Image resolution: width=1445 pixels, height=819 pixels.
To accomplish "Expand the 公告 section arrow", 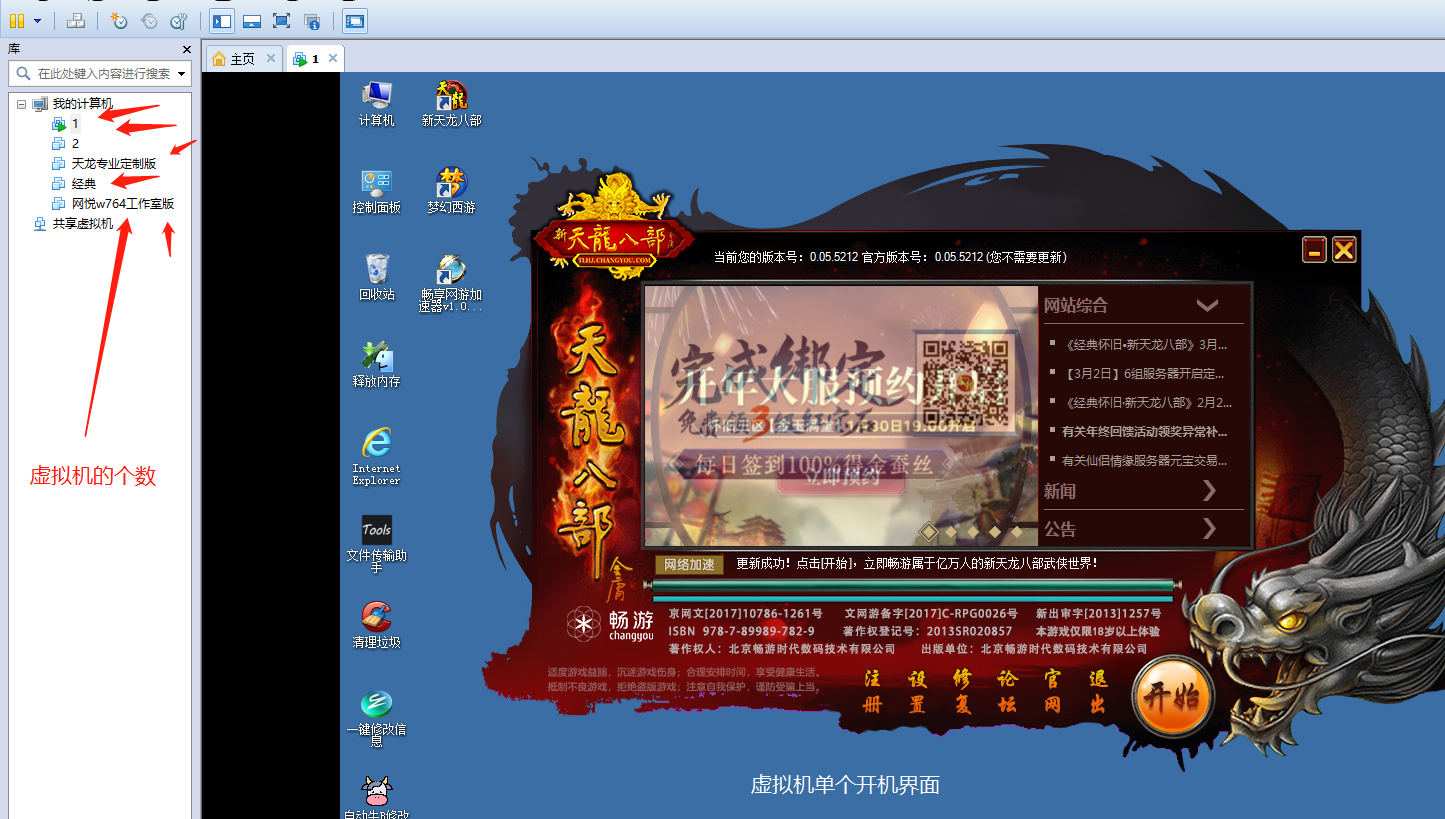I will [x=1209, y=528].
